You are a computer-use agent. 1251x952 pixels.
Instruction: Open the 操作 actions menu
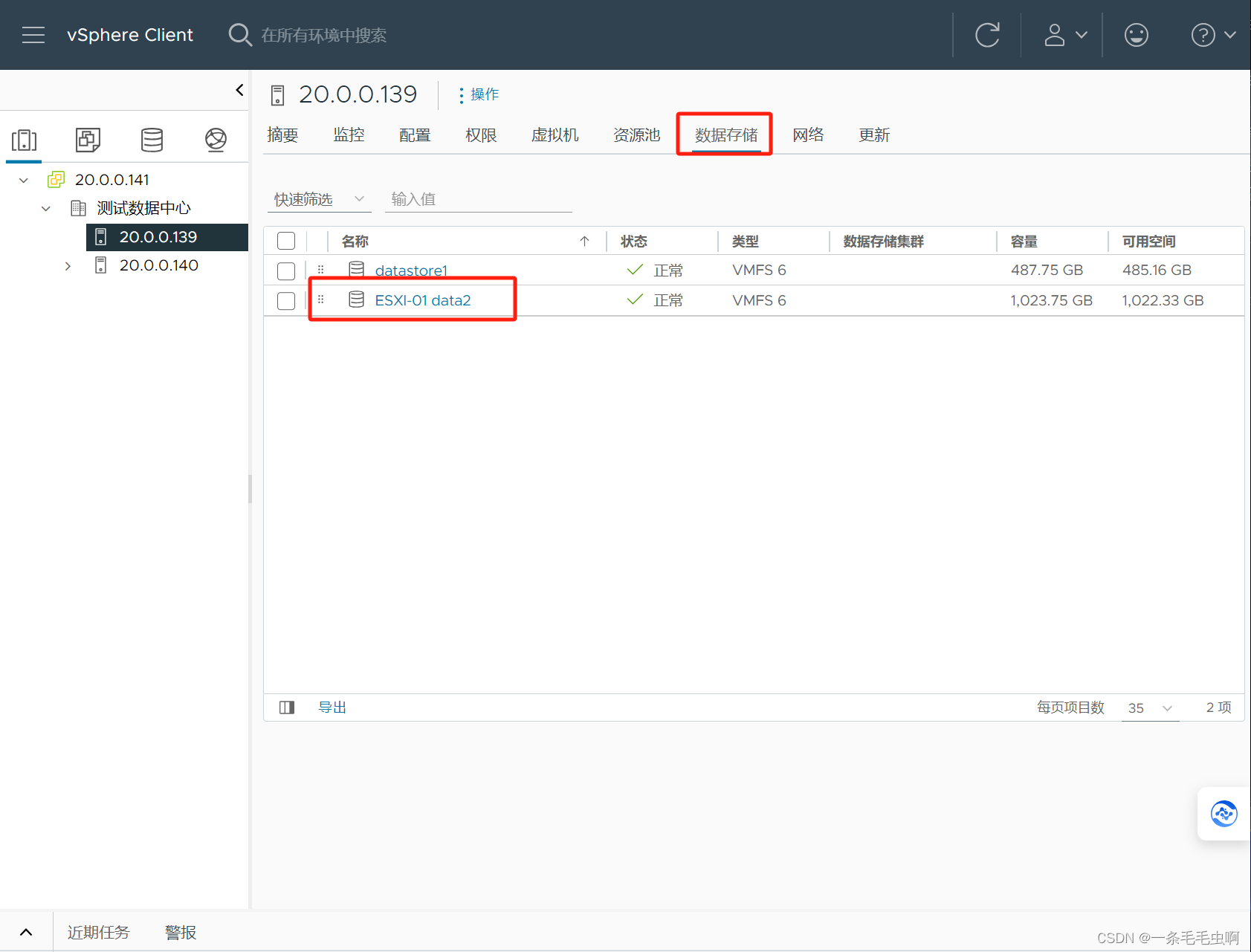coord(478,94)
